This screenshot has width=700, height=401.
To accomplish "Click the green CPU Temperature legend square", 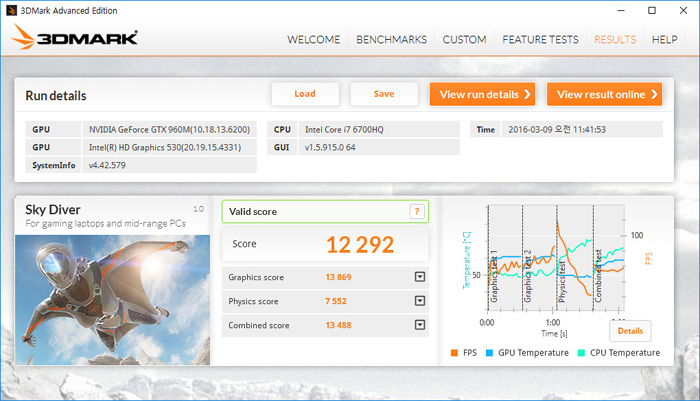I will [581, 353].
